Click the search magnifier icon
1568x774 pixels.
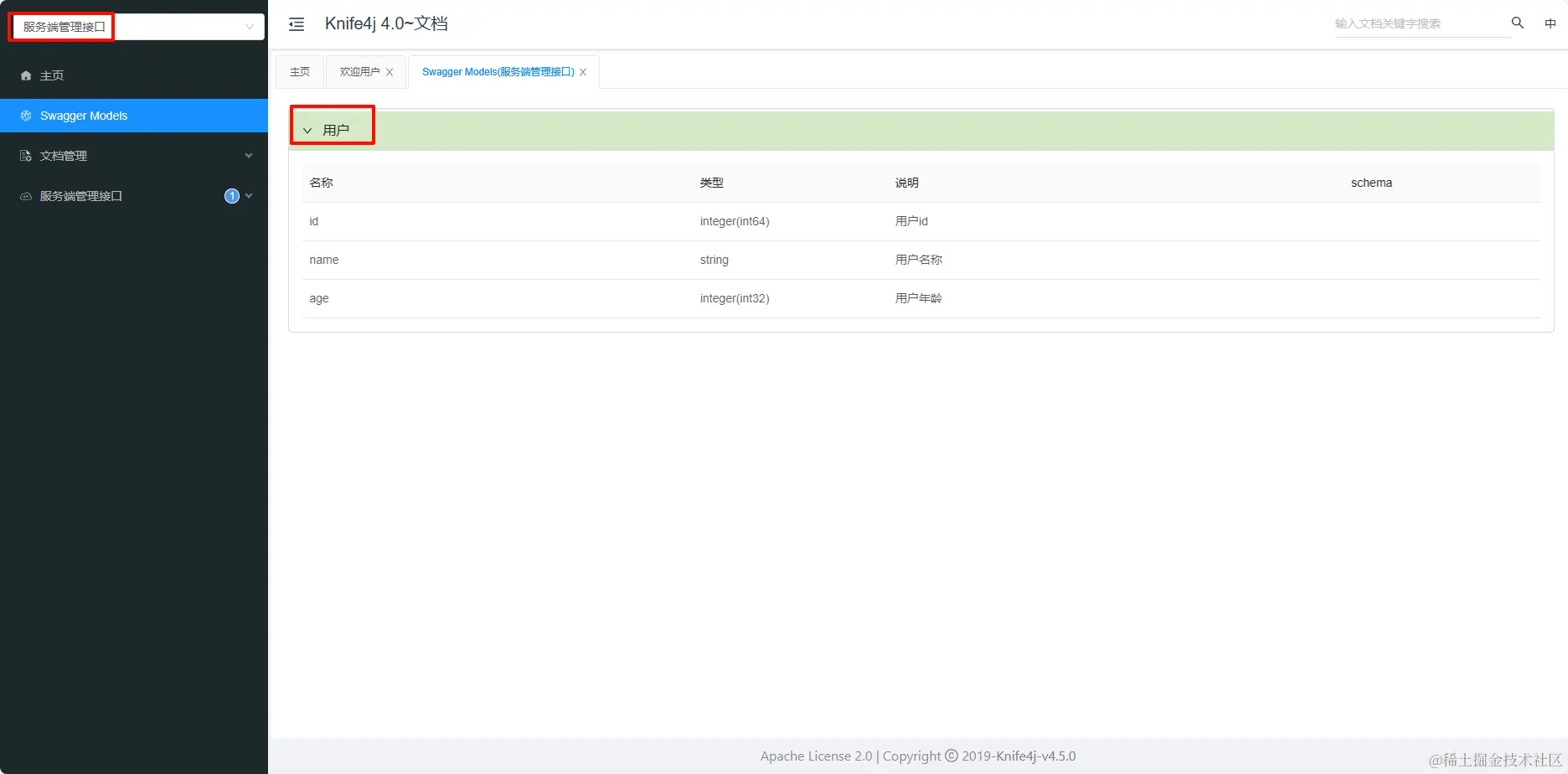(x=1517, y=23)
